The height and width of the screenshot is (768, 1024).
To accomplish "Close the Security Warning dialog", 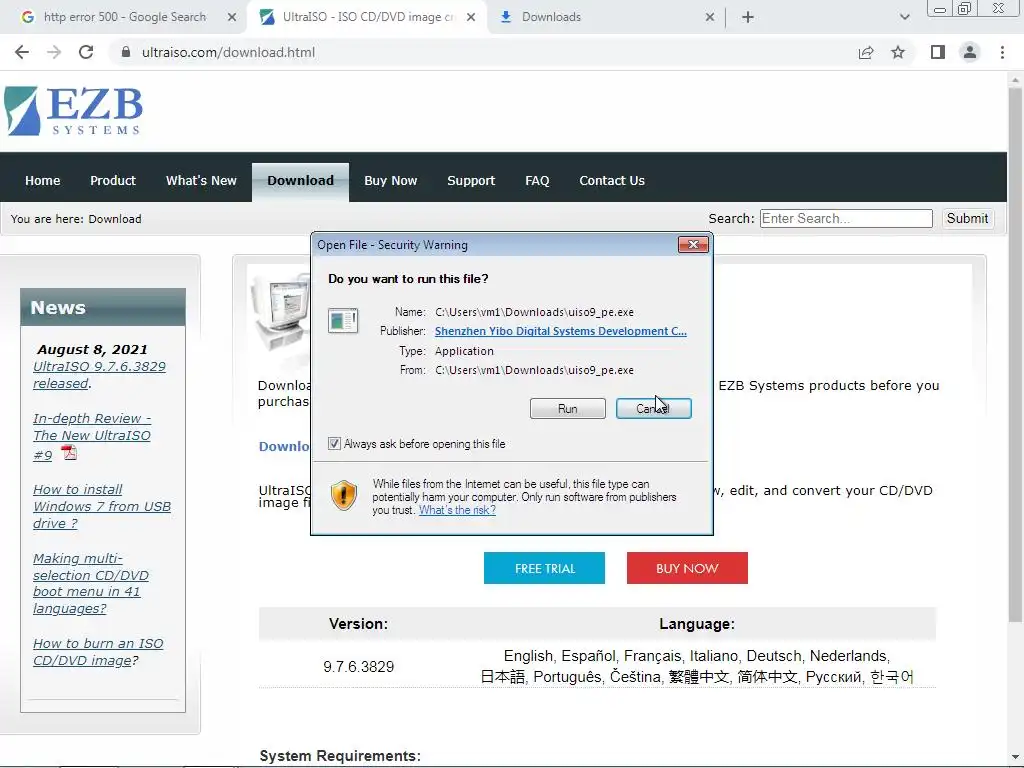I will click(693, 244).
